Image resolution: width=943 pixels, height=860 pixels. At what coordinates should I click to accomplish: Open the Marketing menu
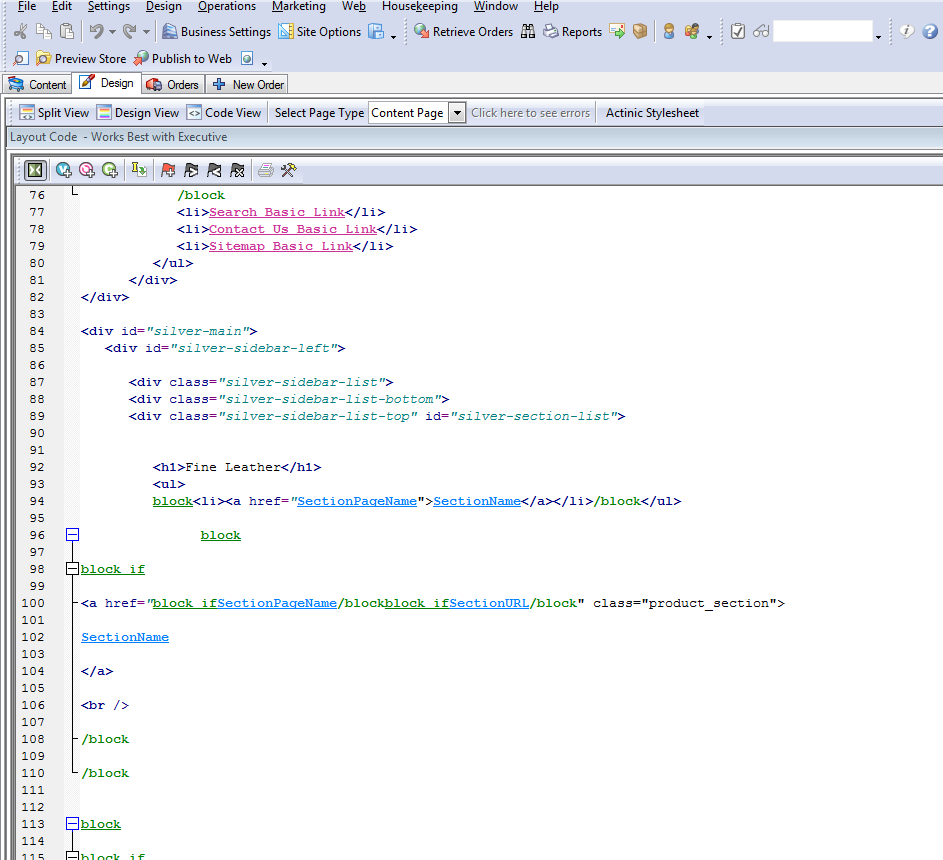click(298, 6)
